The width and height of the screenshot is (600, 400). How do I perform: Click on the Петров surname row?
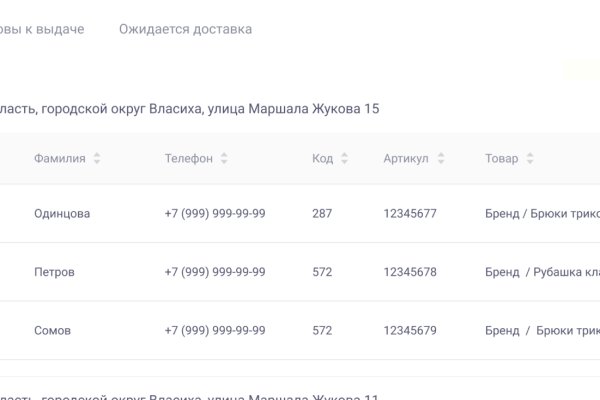[54, 272]
